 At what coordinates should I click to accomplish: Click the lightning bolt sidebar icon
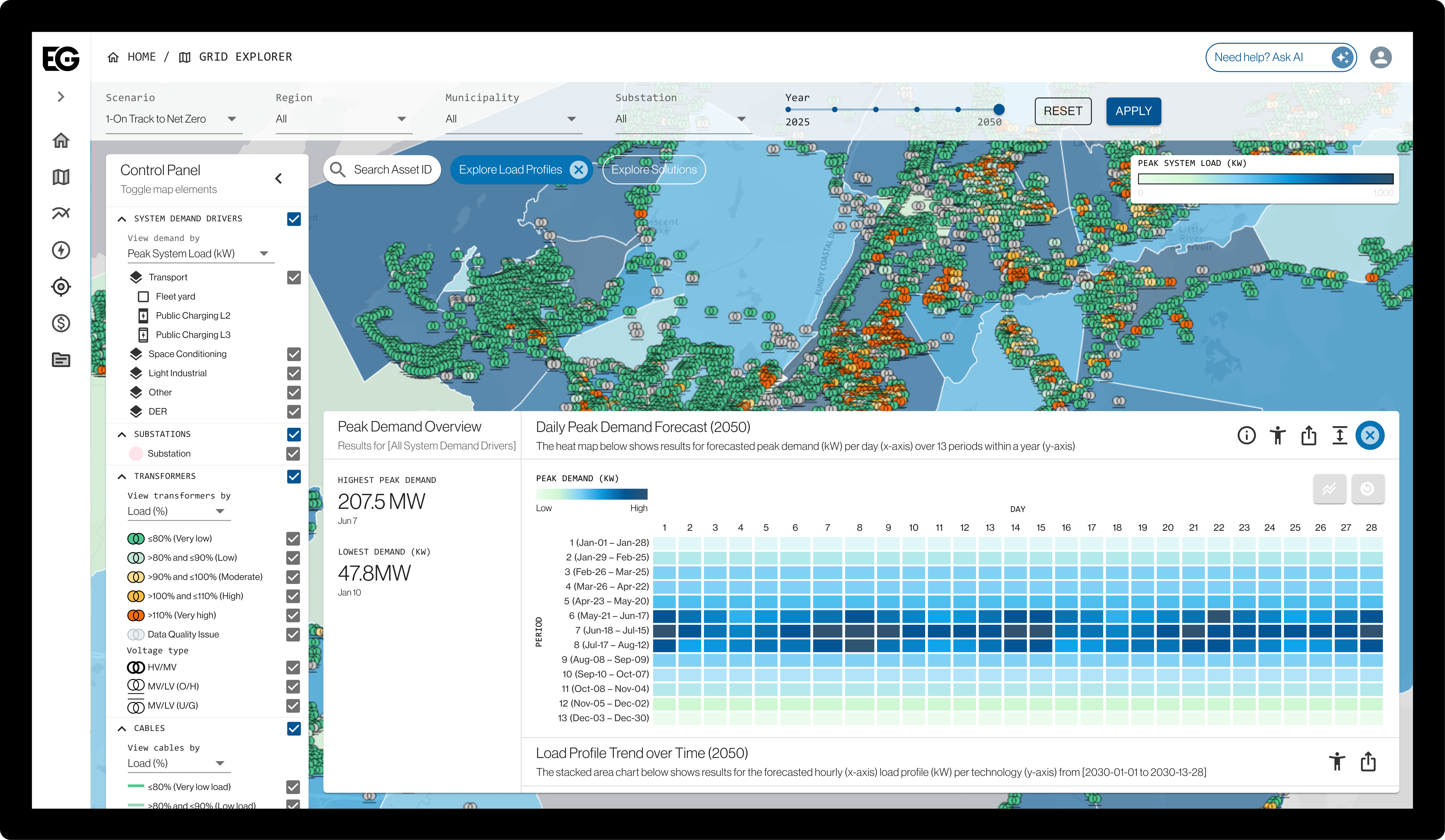(61, 250)
